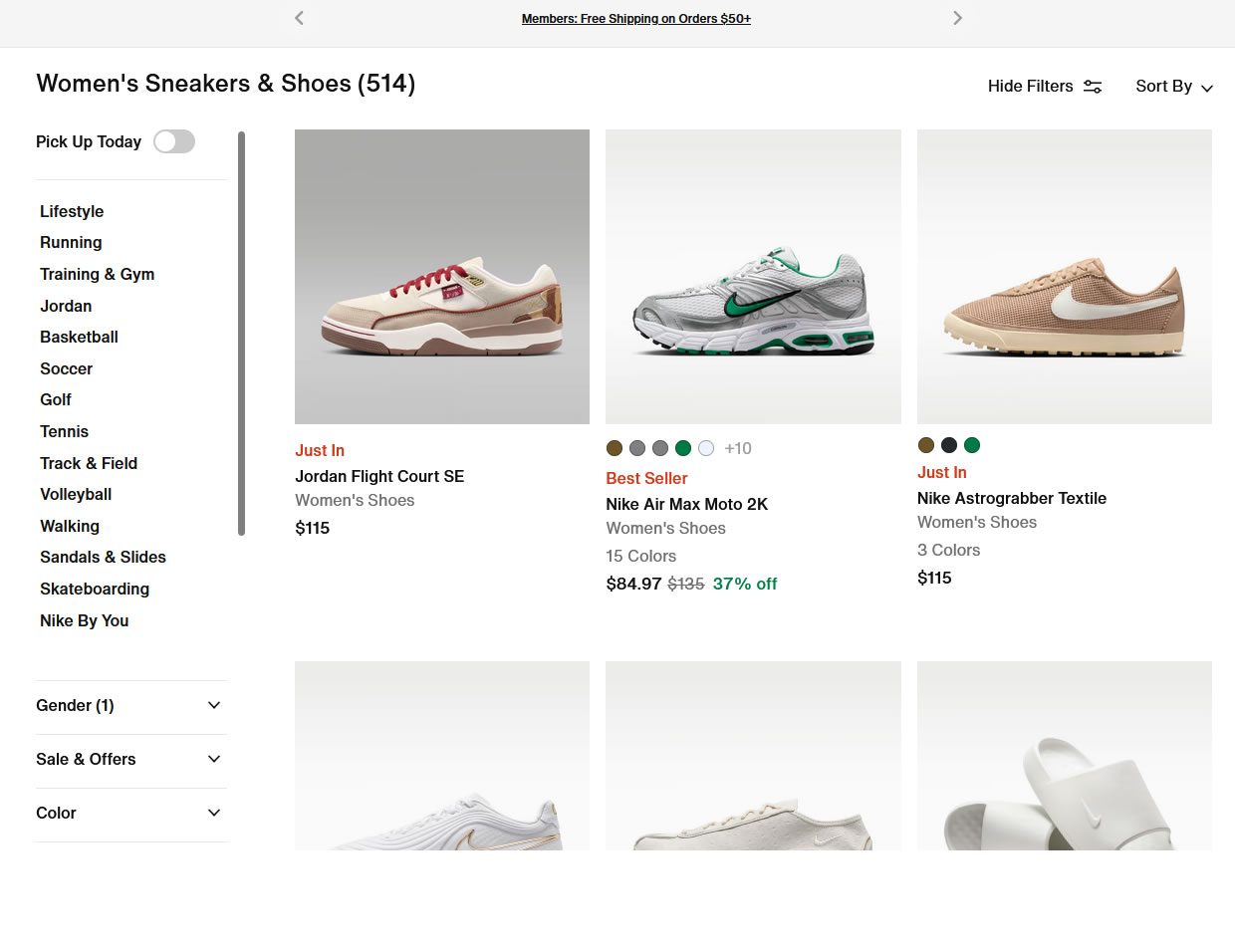Expand the Gender filter section

coord(130,706)
